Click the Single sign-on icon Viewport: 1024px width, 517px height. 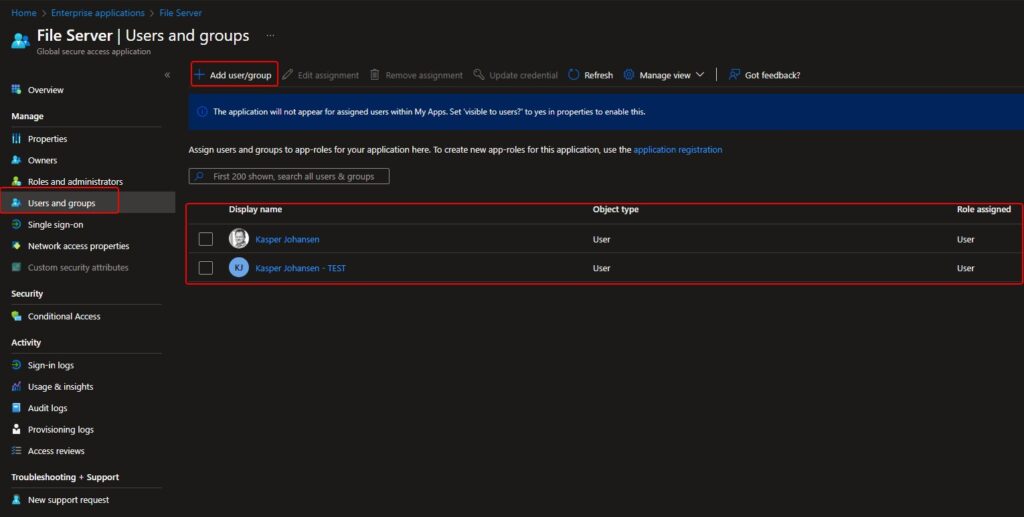(16, 225)
